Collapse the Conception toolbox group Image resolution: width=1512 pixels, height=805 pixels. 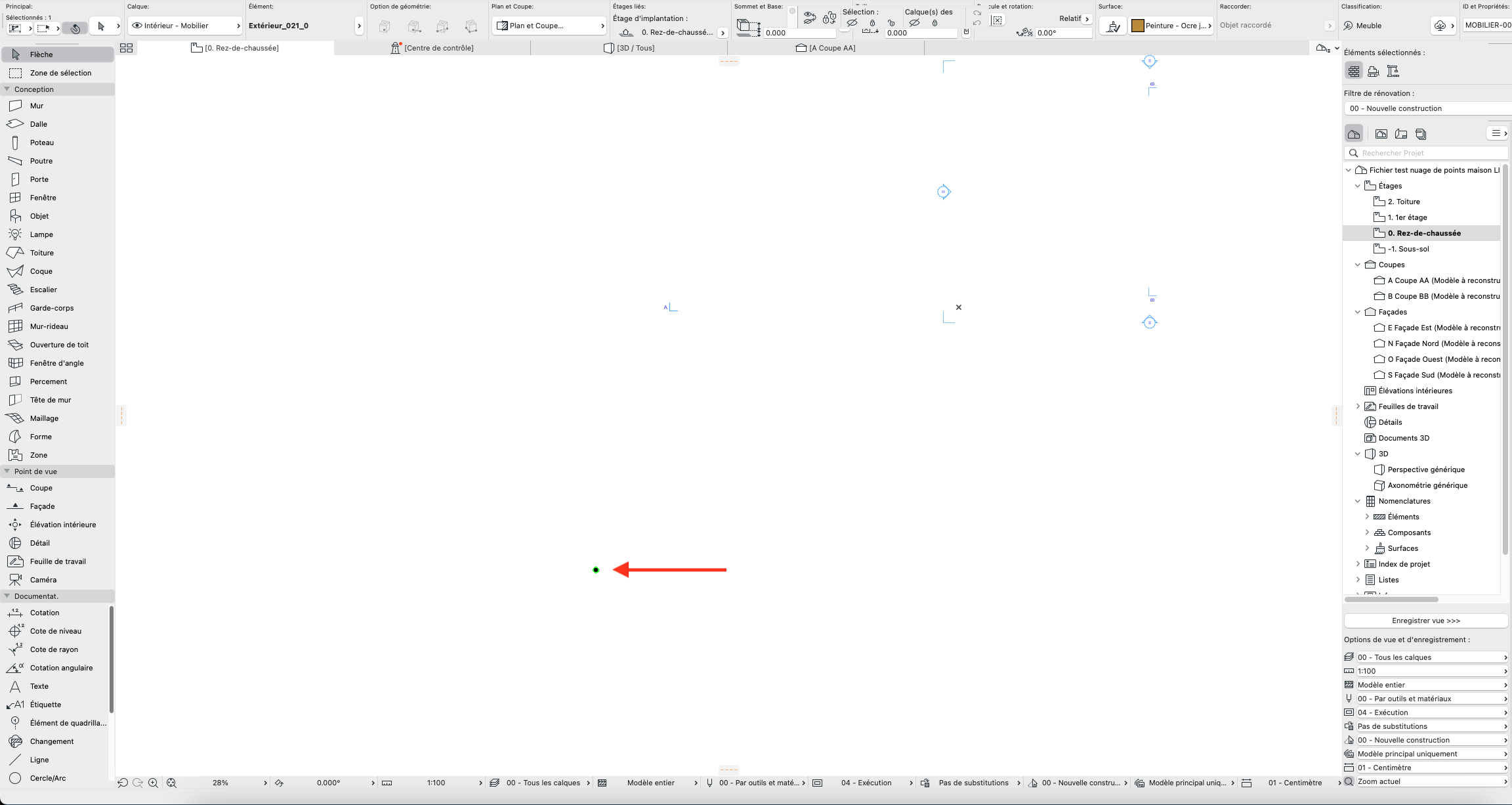coord(7,89)
